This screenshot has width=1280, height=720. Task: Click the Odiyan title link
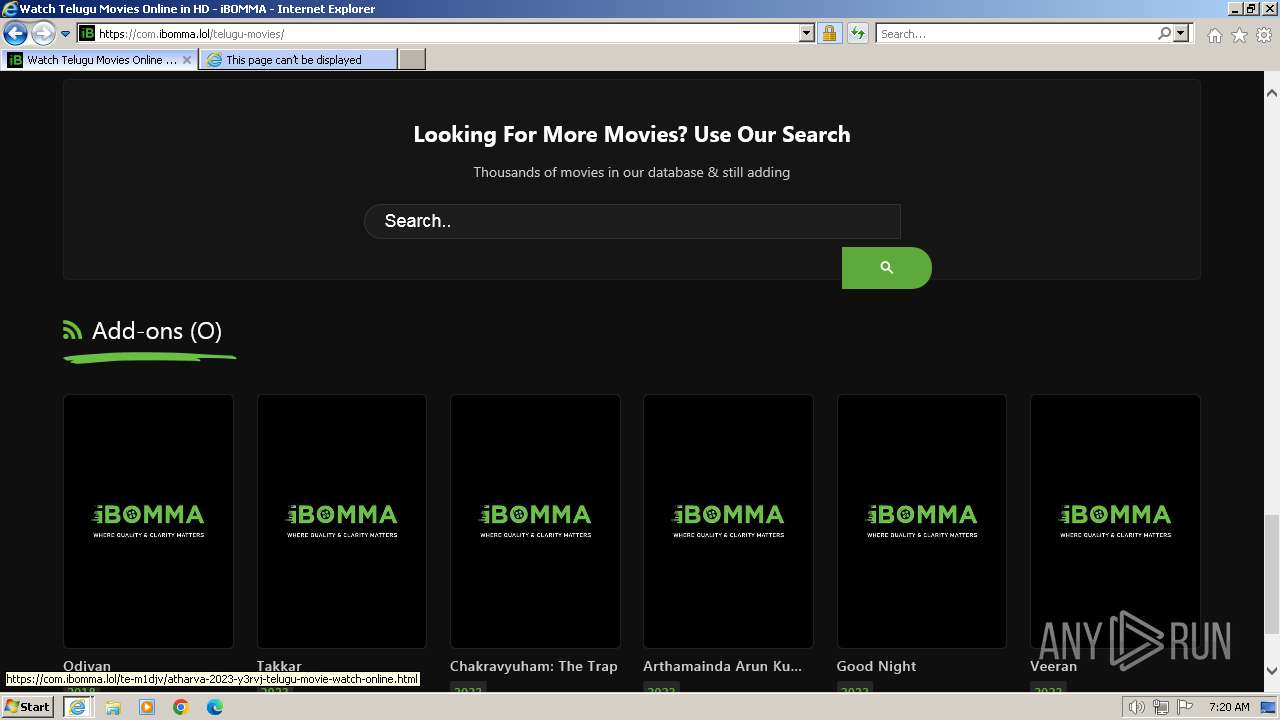[87, 666]
